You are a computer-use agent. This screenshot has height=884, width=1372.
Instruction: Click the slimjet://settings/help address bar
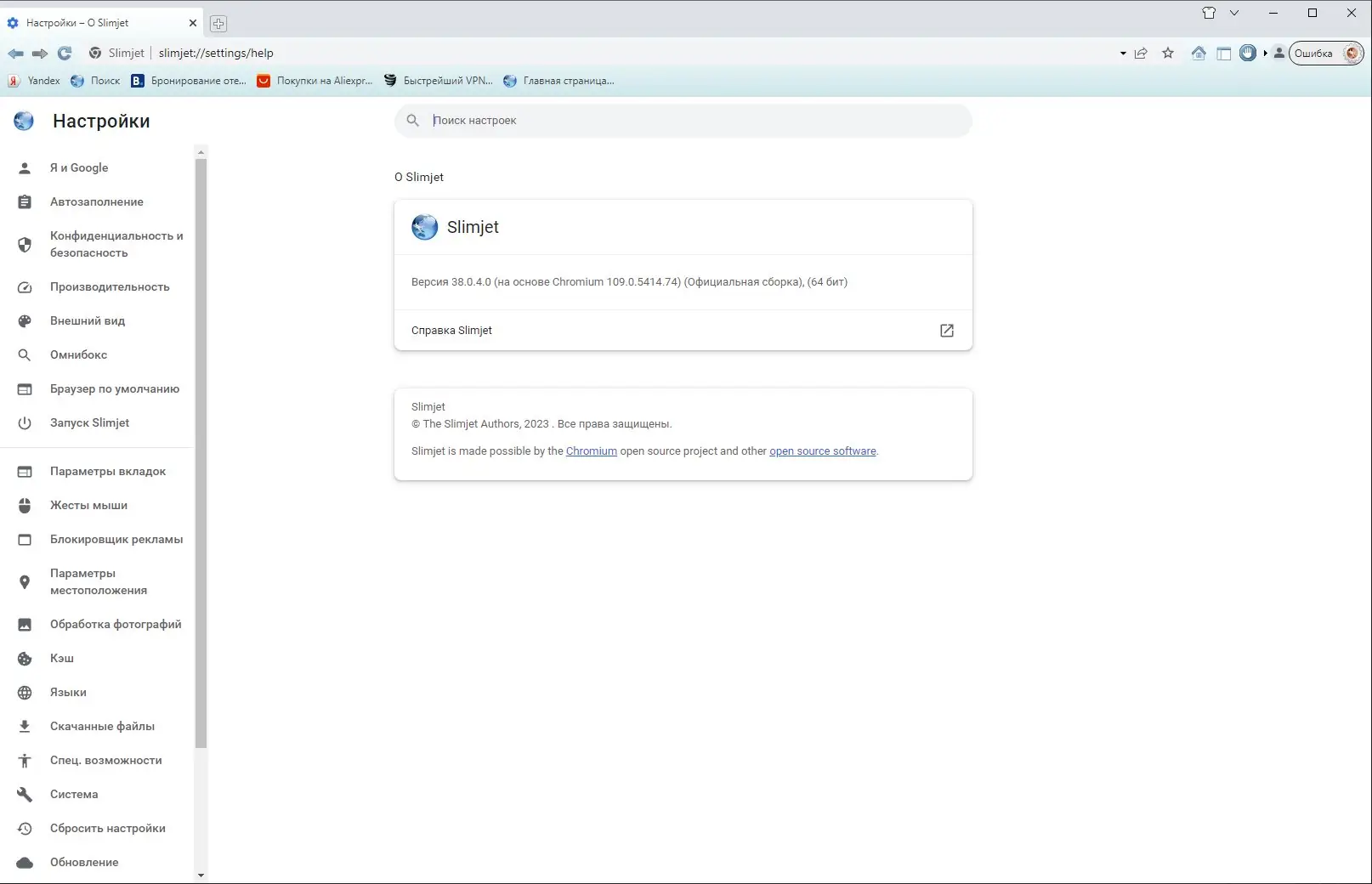click(216, 54)
